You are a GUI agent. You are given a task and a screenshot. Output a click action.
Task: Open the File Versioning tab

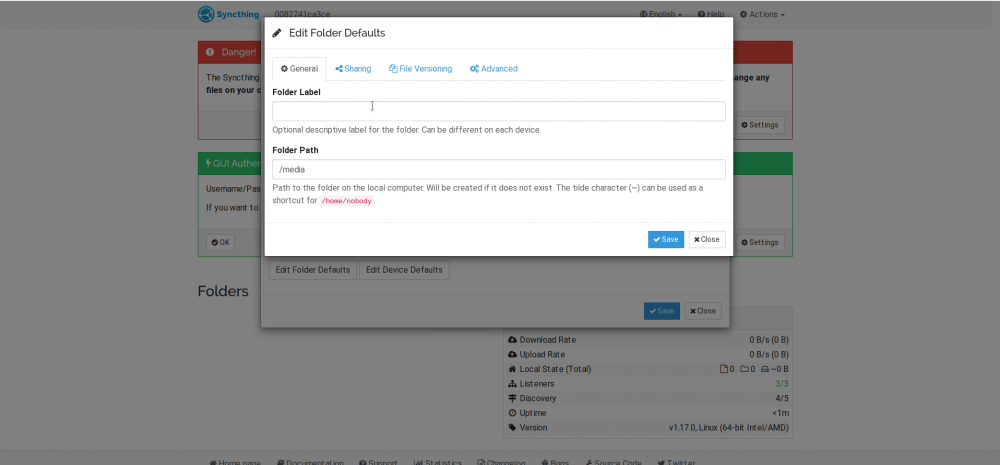[420, 69]
